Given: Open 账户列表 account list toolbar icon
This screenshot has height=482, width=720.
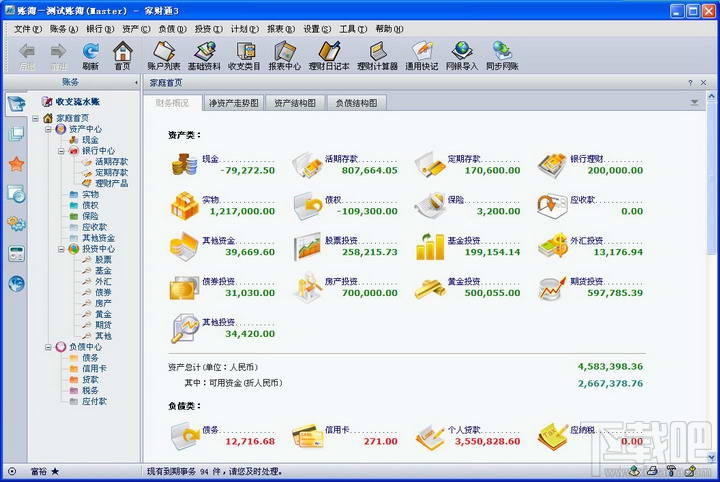Looking at the screenshot, I should coord(164,56).
